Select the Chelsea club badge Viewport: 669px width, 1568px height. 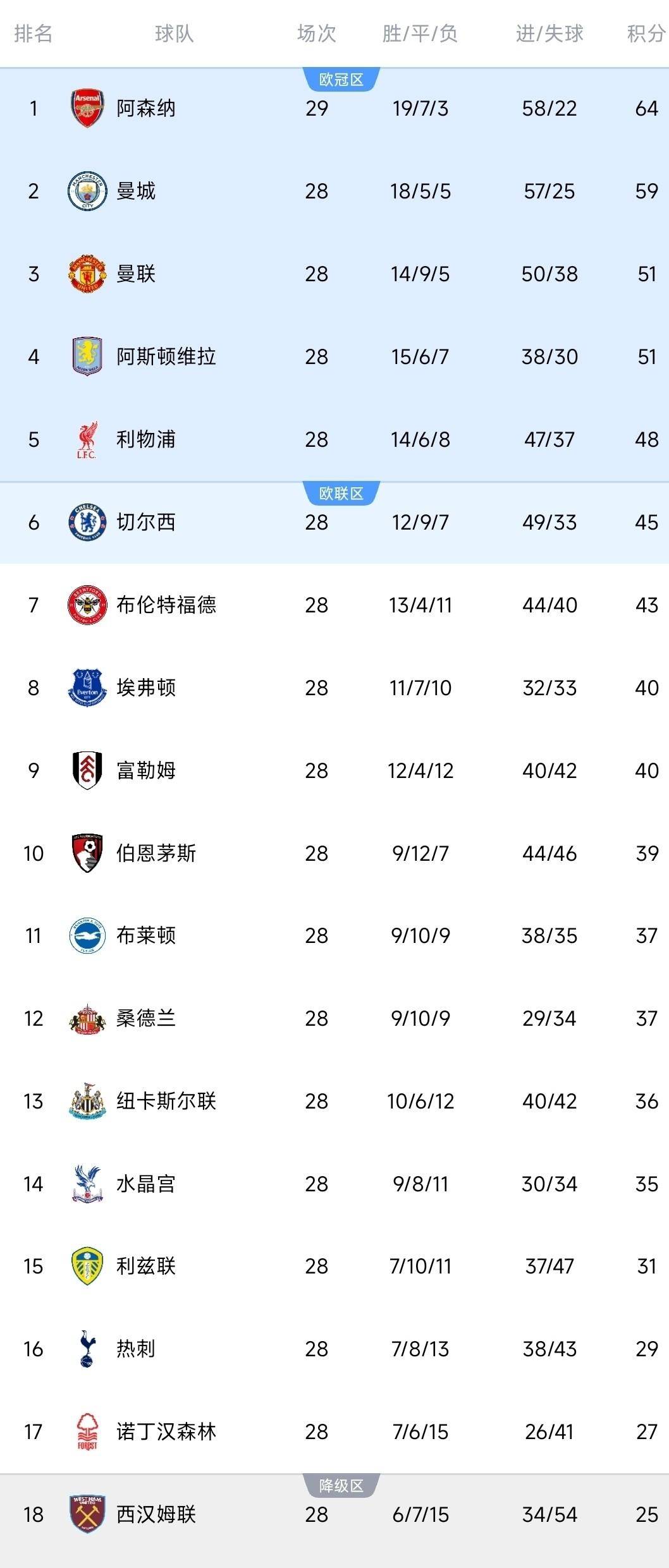[87, 523]
